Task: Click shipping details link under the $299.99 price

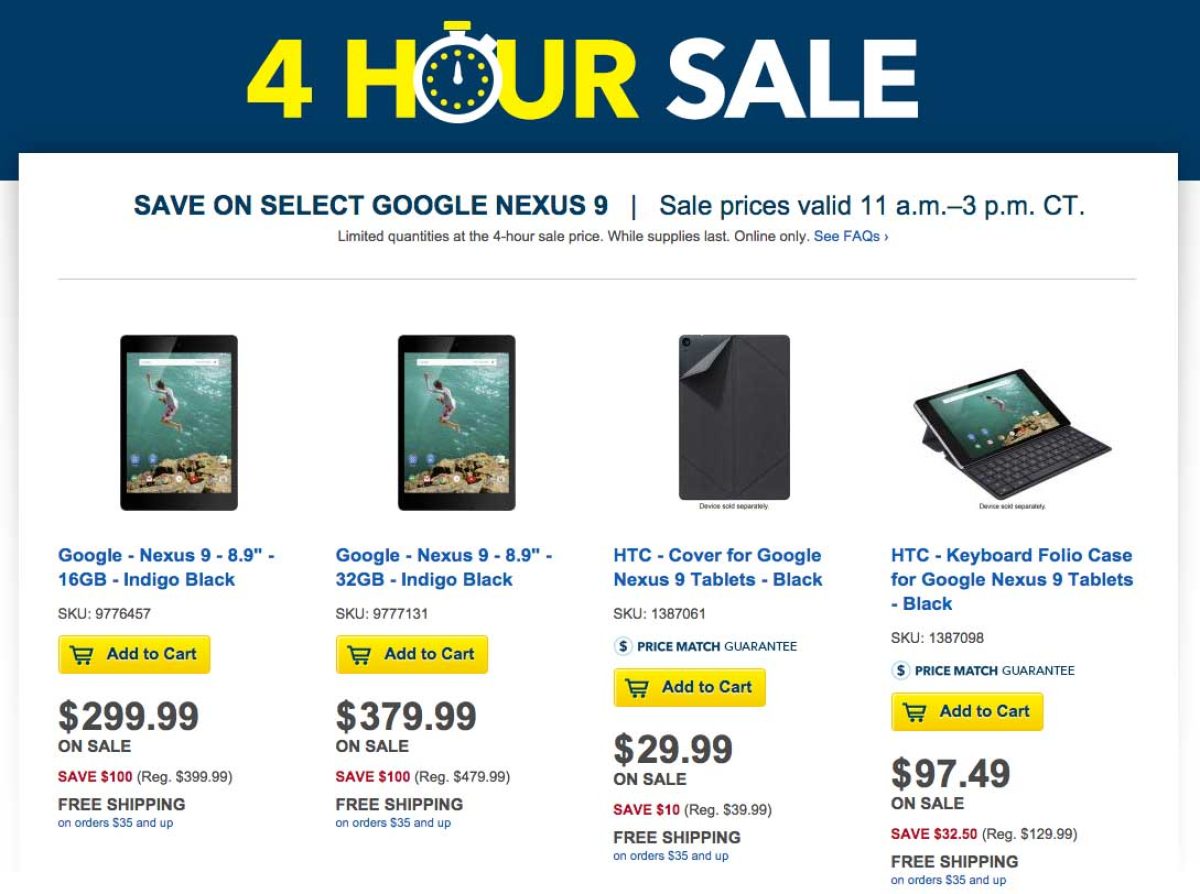Action: pyautogui.click(x=115, y=823)
